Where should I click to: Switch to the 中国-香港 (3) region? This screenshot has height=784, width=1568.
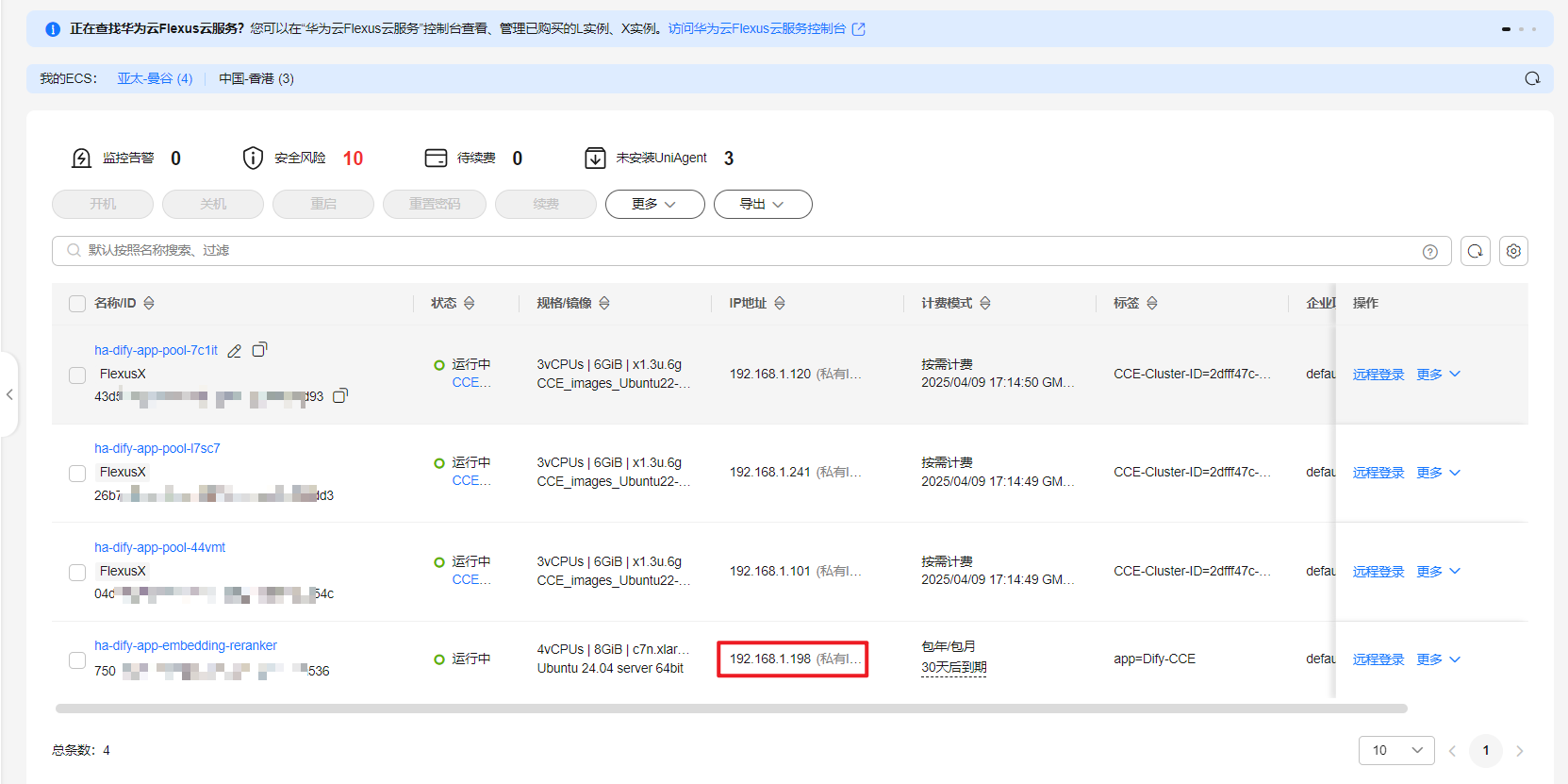(x=256, y=78)
